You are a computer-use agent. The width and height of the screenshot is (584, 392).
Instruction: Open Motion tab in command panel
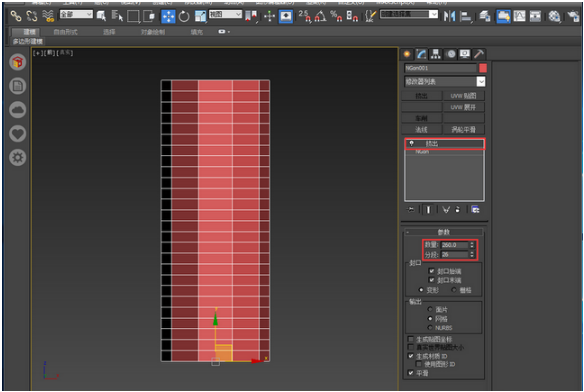[x=451, y=54]
